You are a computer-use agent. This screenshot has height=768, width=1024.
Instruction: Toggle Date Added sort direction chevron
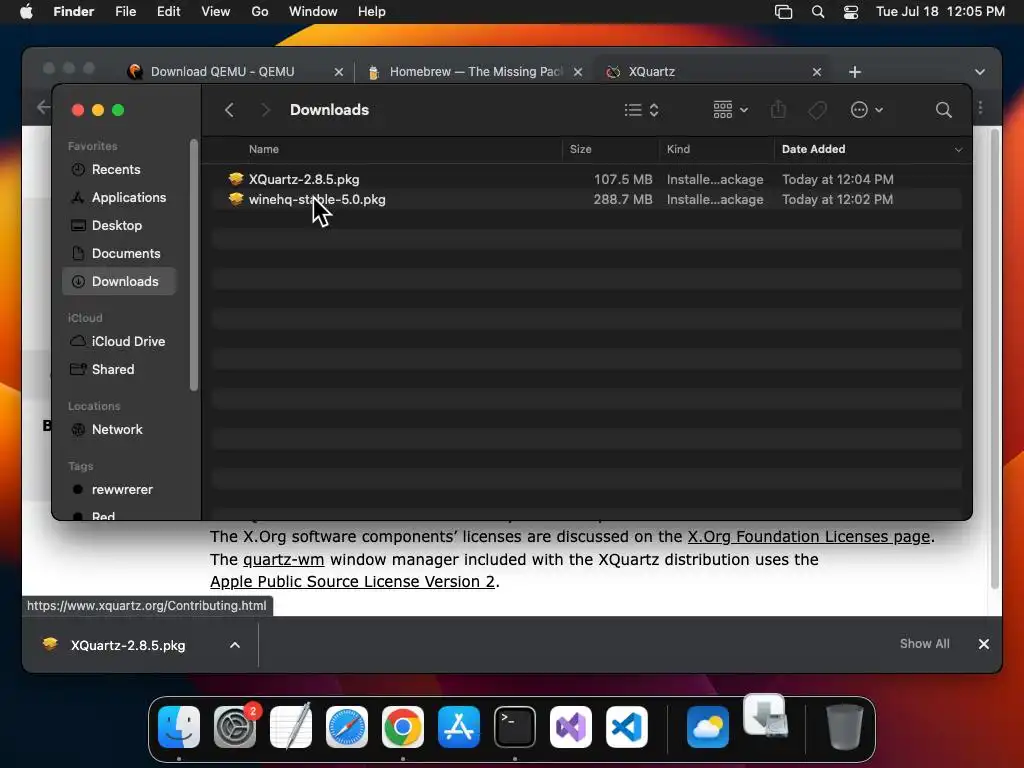click(958, 150)
